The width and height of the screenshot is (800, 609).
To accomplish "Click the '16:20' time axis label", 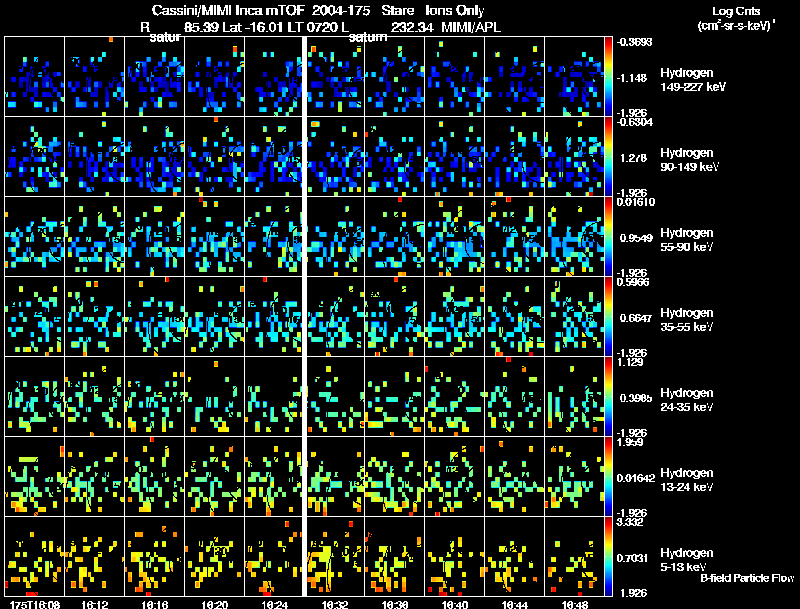I will (214, 604).
